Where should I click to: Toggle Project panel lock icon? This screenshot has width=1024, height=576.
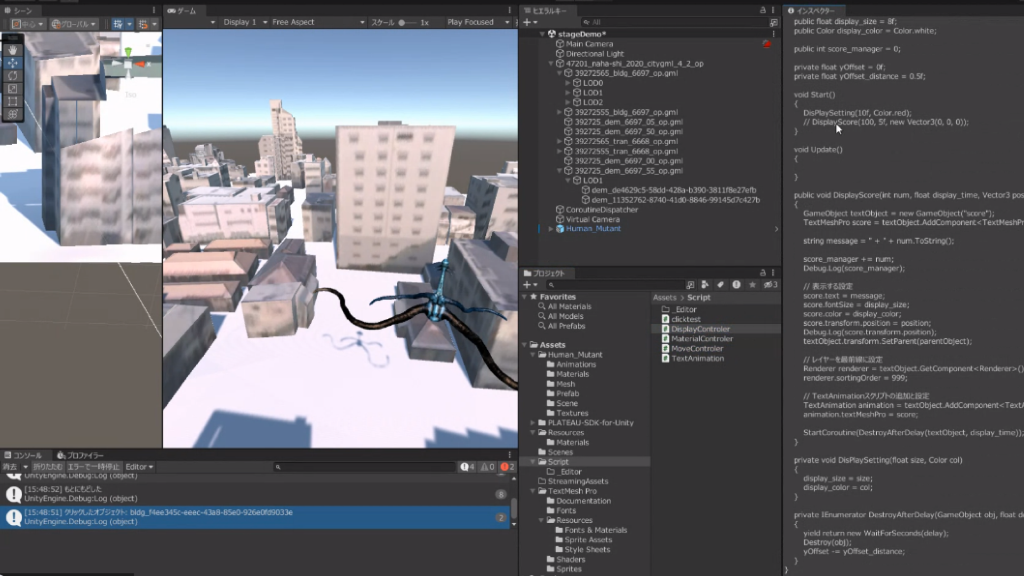click(x=762, y=273)
